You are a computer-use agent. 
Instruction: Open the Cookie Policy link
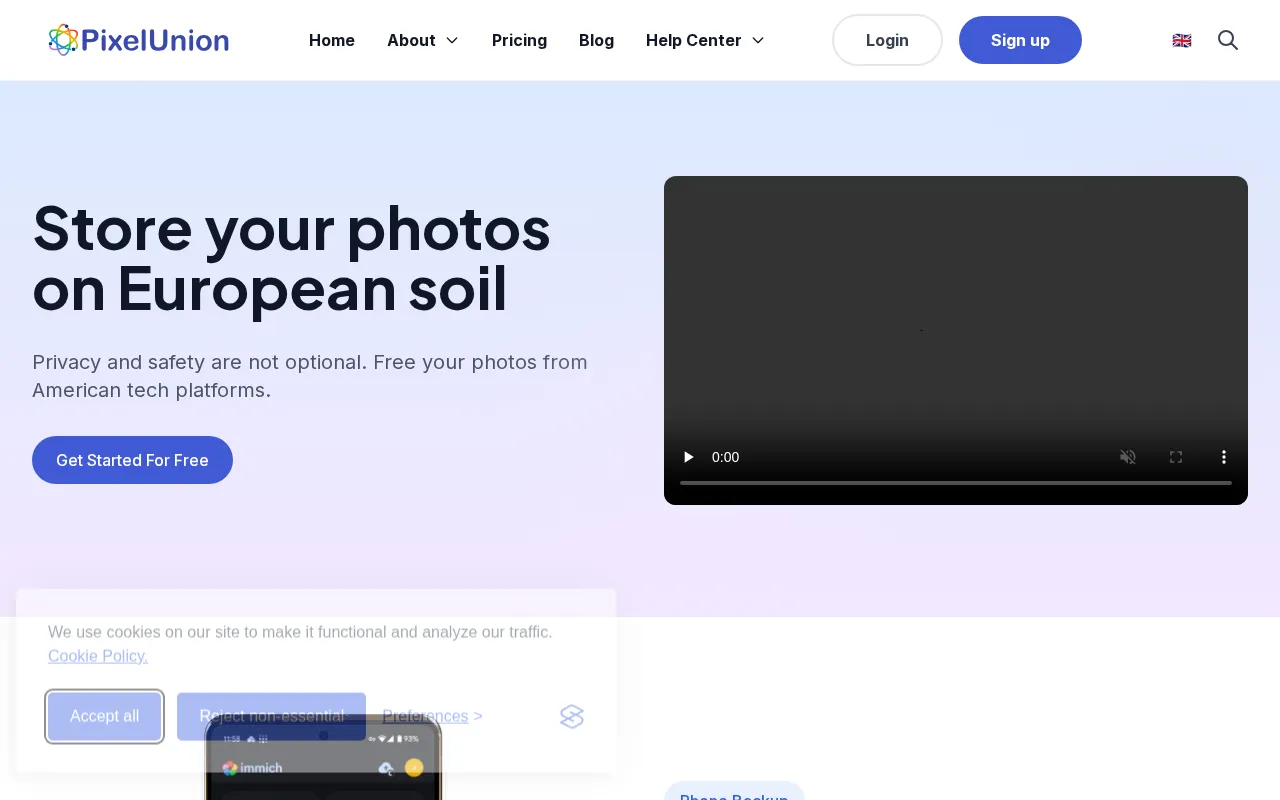pyautogui.click(x=98, y=656)
